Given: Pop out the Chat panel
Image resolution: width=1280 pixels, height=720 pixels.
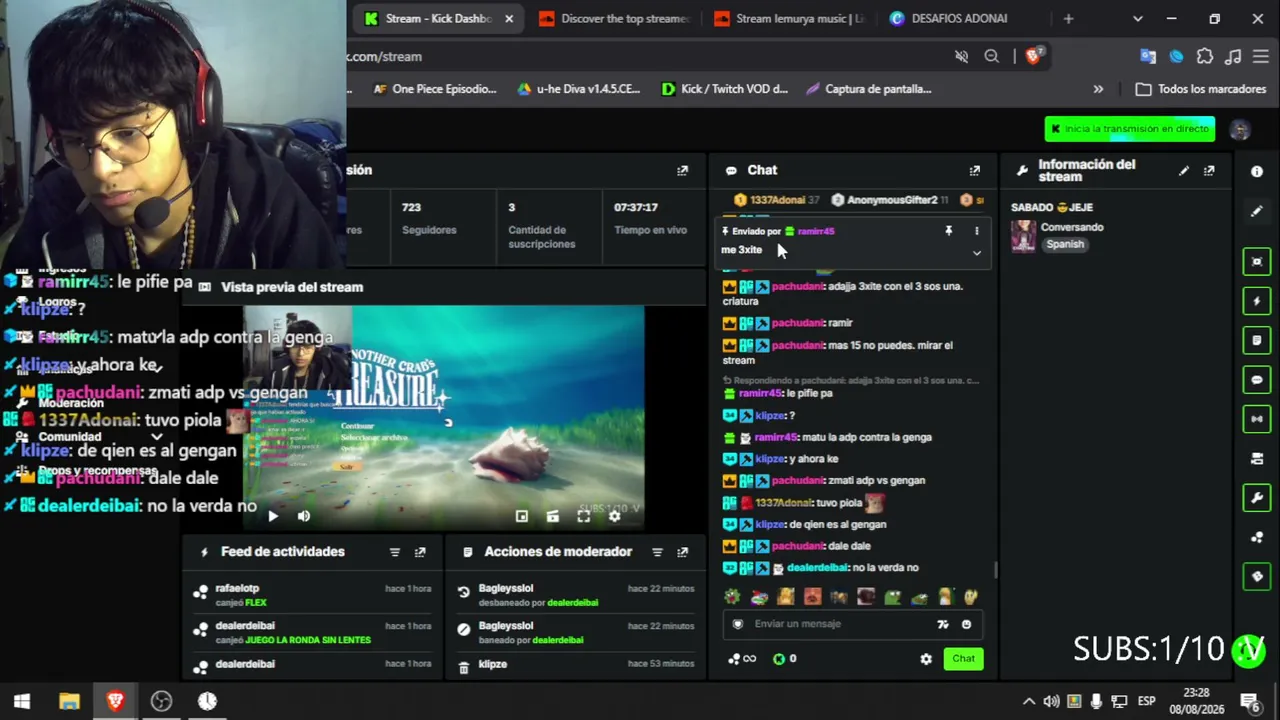Looking at the screenshot, I should (975, 171).
